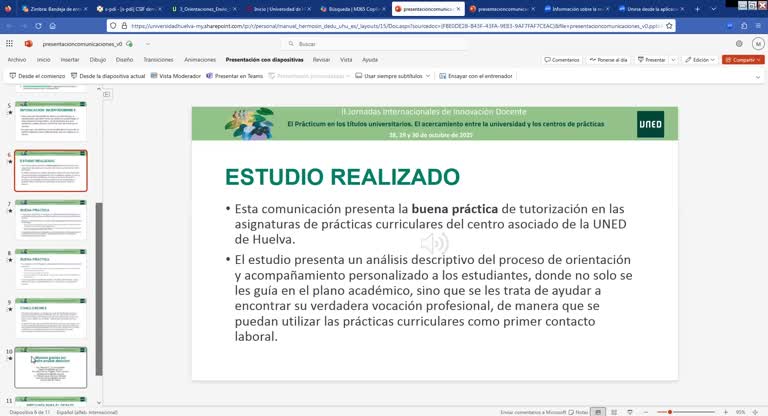The image size is (768, 416).
Task: Collapse the slide thumbnail pane icon
Action: 107,94
